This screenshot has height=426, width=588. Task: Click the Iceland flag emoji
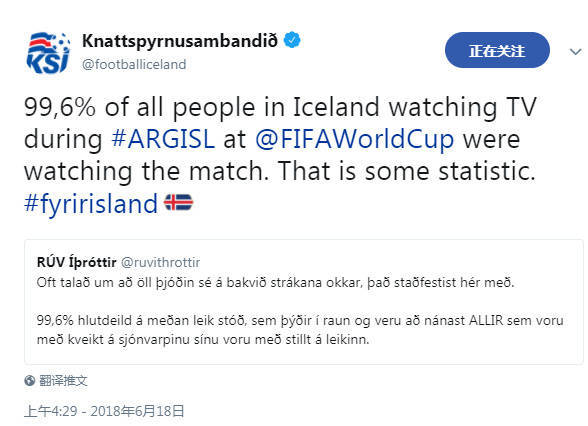tap(178, 202)
